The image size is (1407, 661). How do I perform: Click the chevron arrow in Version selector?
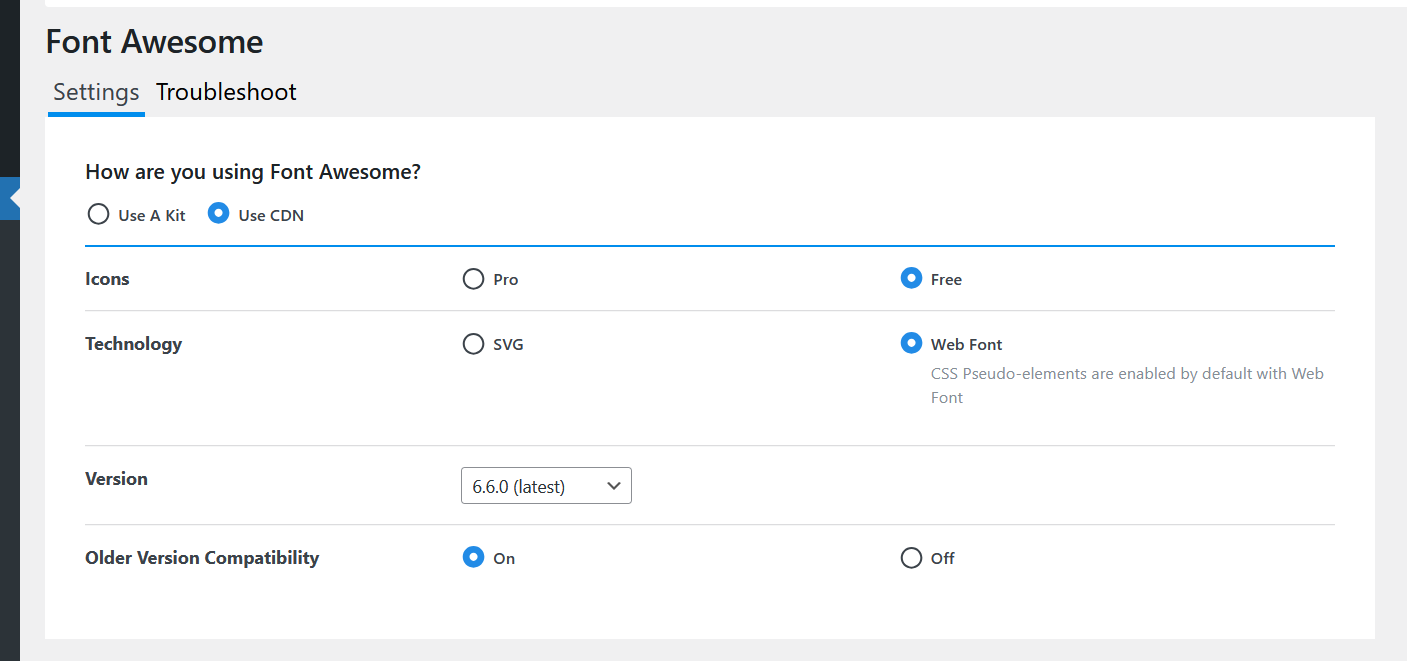(614, 486)
